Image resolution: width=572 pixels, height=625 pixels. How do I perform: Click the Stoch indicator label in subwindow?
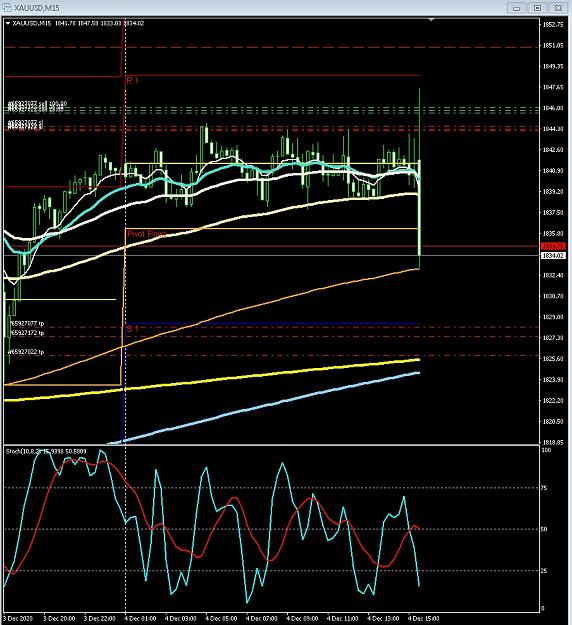pos(46,451)
